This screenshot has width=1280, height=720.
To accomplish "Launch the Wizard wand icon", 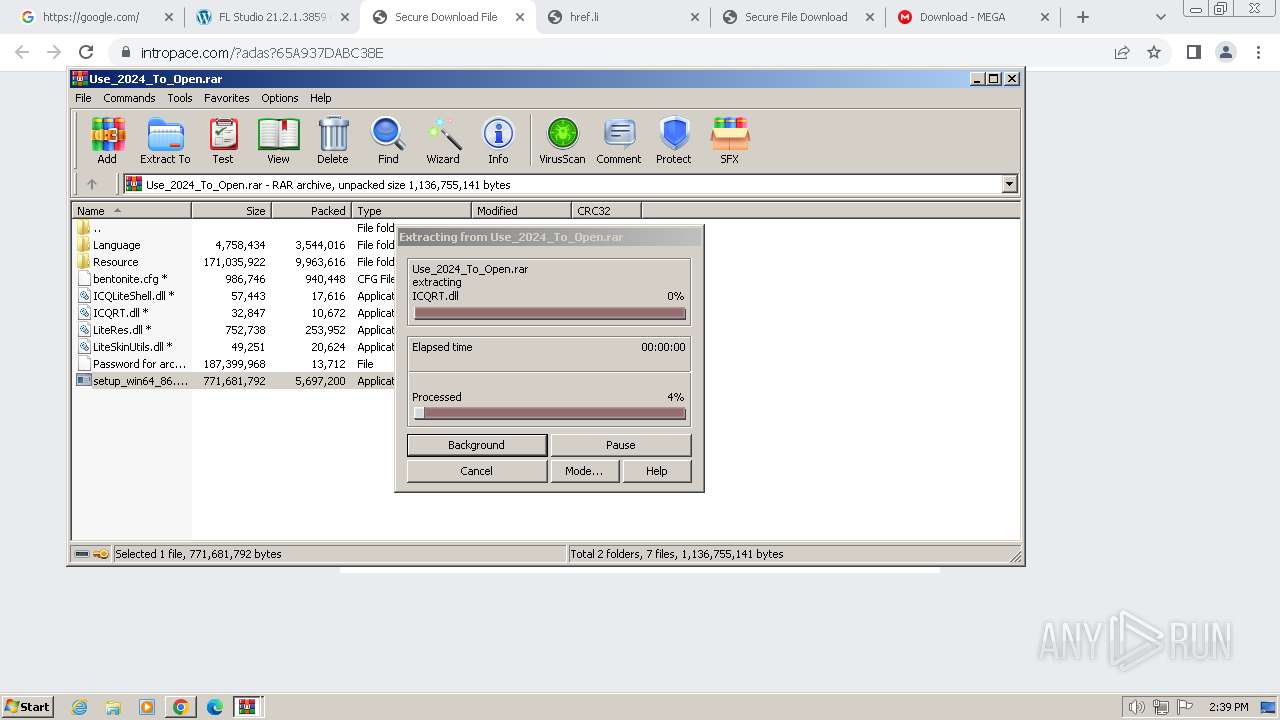I will [x=443, y=140].
